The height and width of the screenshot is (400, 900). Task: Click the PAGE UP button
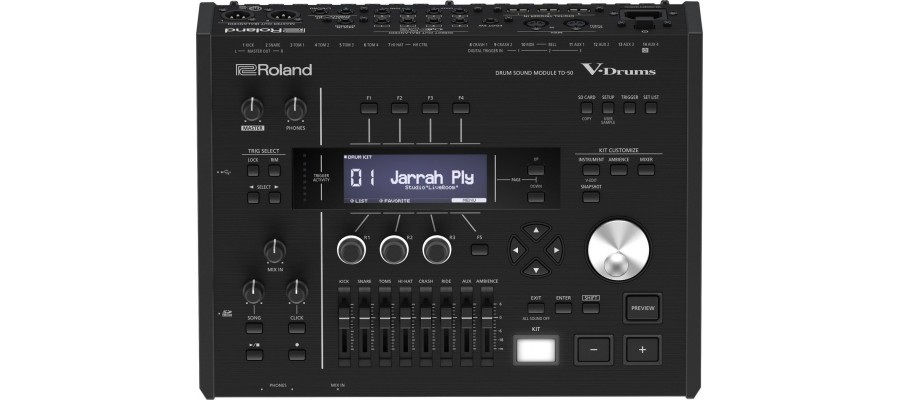[536, 170]
